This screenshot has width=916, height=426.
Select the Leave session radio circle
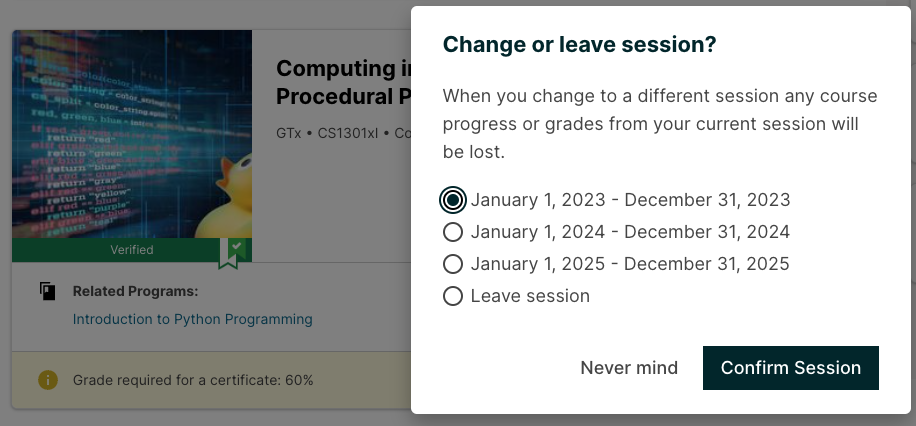(x=453, y=296)
